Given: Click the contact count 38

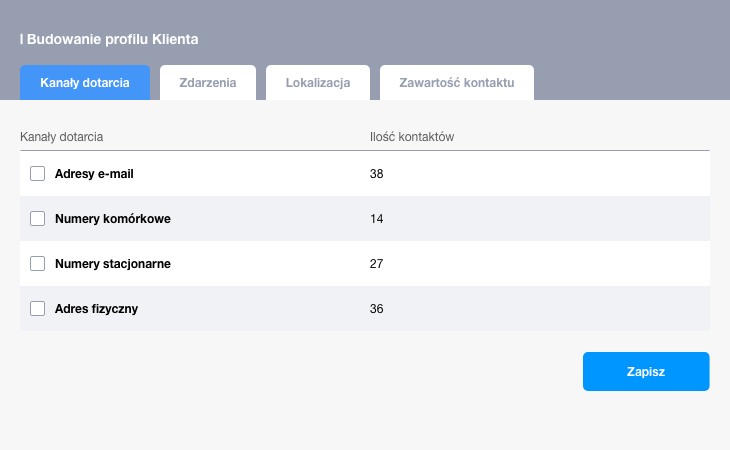Looking at the screenshot, I should click(x=377, y=174).
